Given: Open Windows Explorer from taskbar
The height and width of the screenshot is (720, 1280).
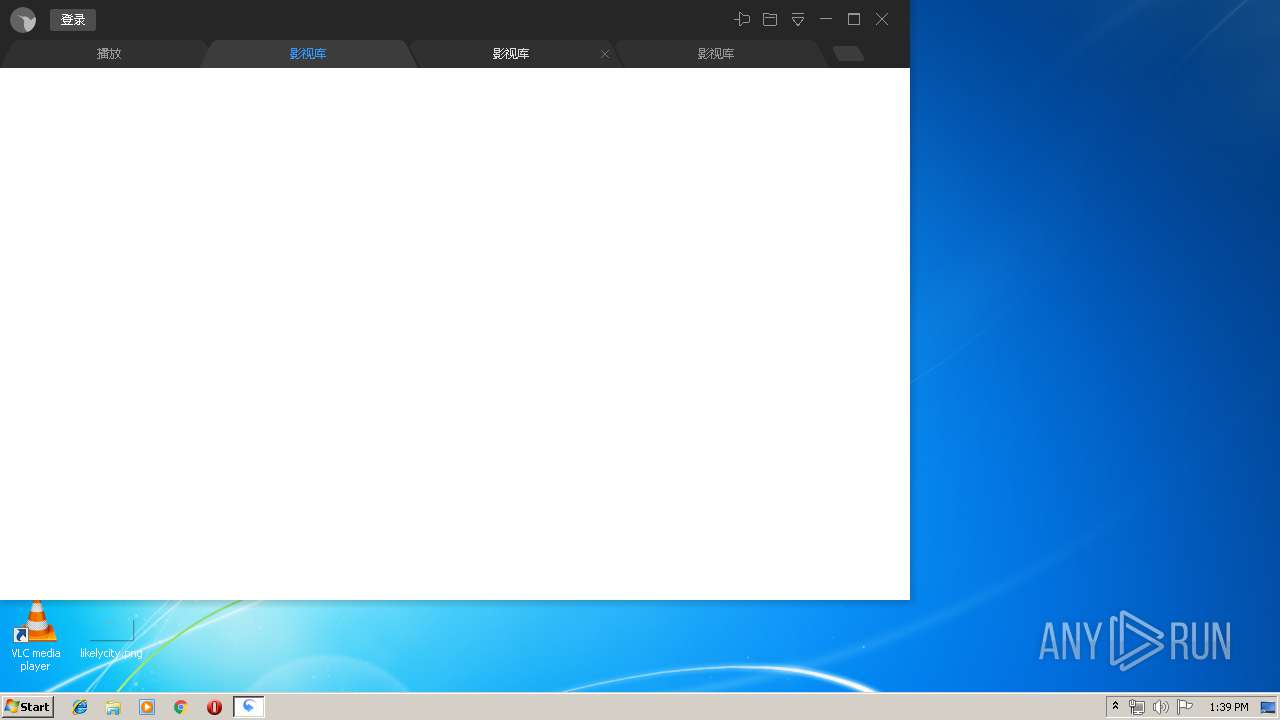Looking at the screenshot, I should 113,707.
